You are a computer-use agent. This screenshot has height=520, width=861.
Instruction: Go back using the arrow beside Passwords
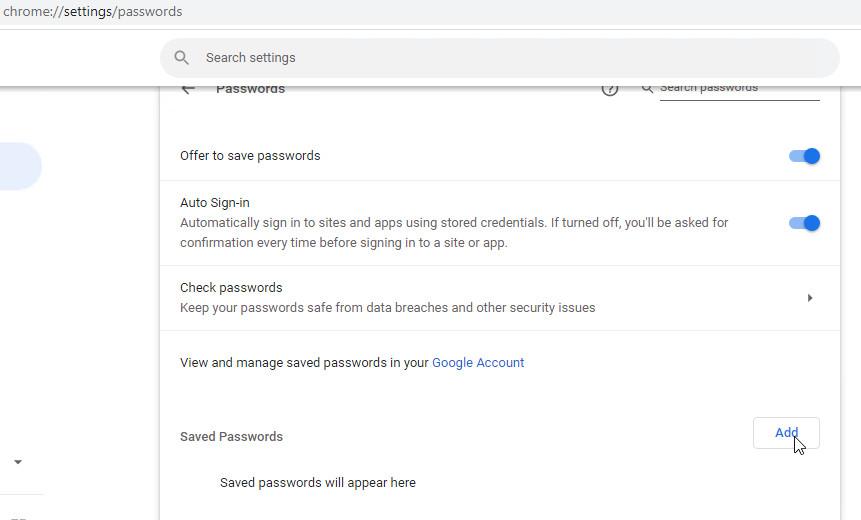188,90
